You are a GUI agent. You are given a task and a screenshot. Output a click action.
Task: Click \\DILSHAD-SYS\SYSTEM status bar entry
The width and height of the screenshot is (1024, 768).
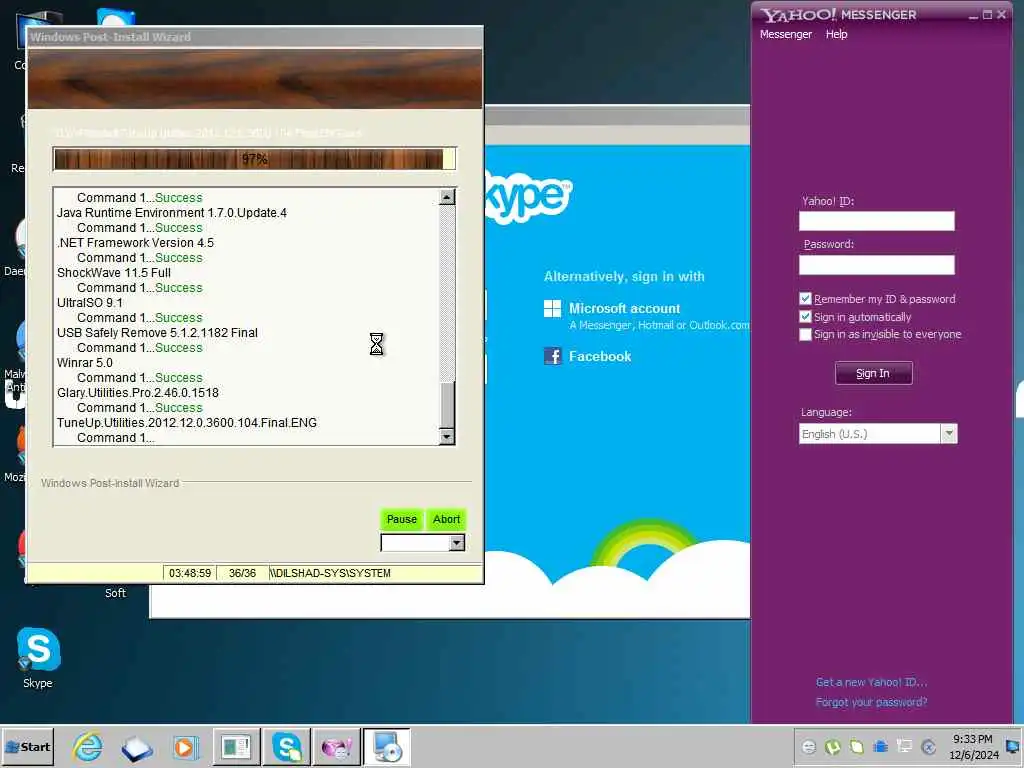coord(330,573)
